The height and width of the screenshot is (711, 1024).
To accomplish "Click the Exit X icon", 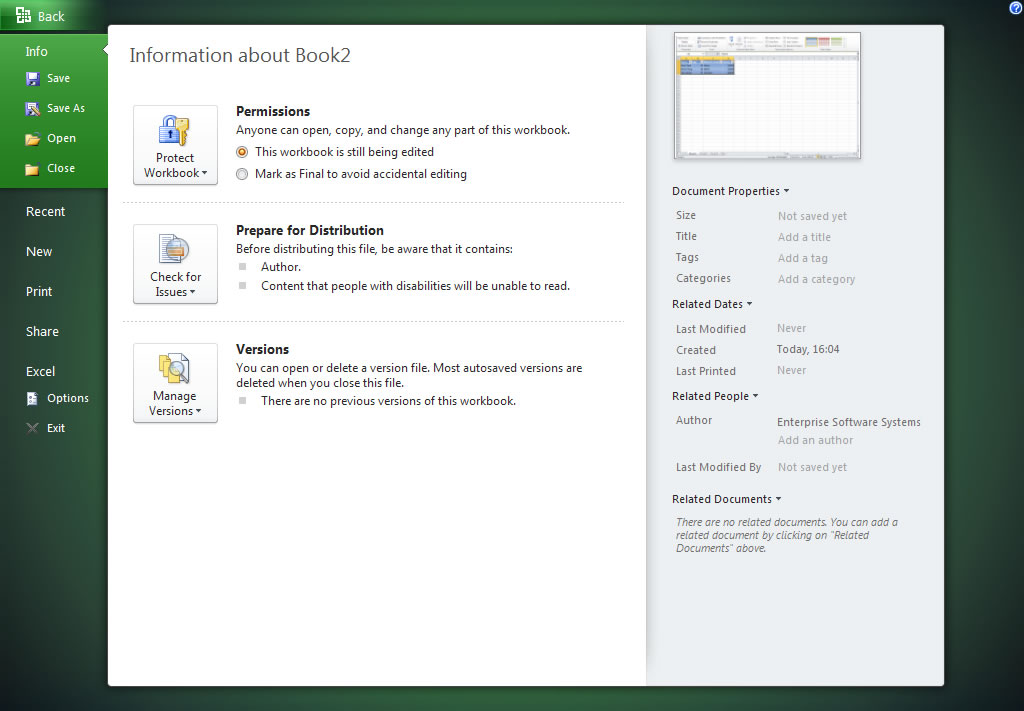I will click(33, 428).
